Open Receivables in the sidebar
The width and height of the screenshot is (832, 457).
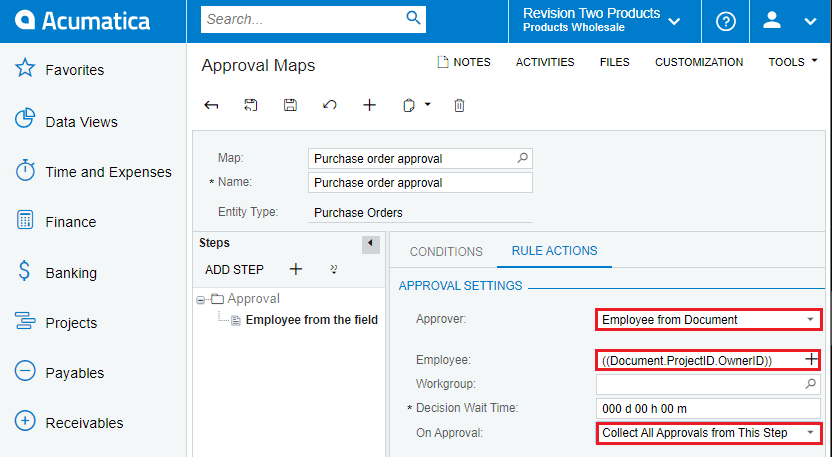click(84, 423)
